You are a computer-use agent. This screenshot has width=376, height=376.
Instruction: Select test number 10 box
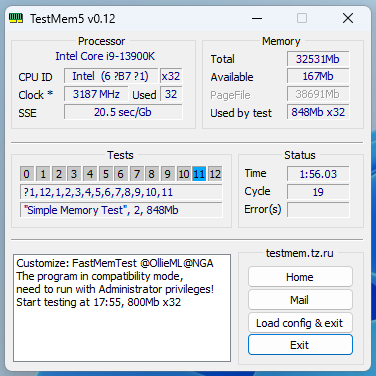pyautogui.click(x=183, y=174)
